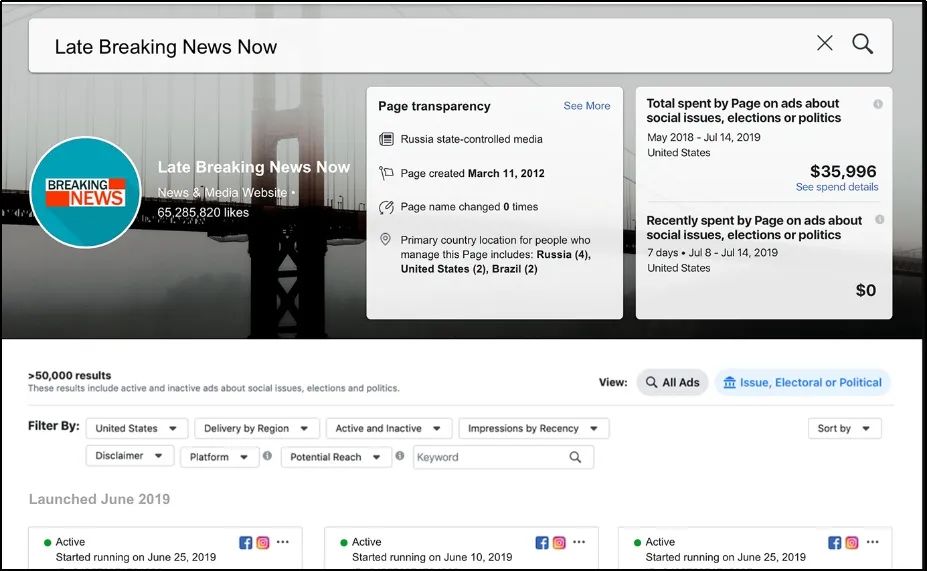Click the page created flag icon

[x=386, y=173]
